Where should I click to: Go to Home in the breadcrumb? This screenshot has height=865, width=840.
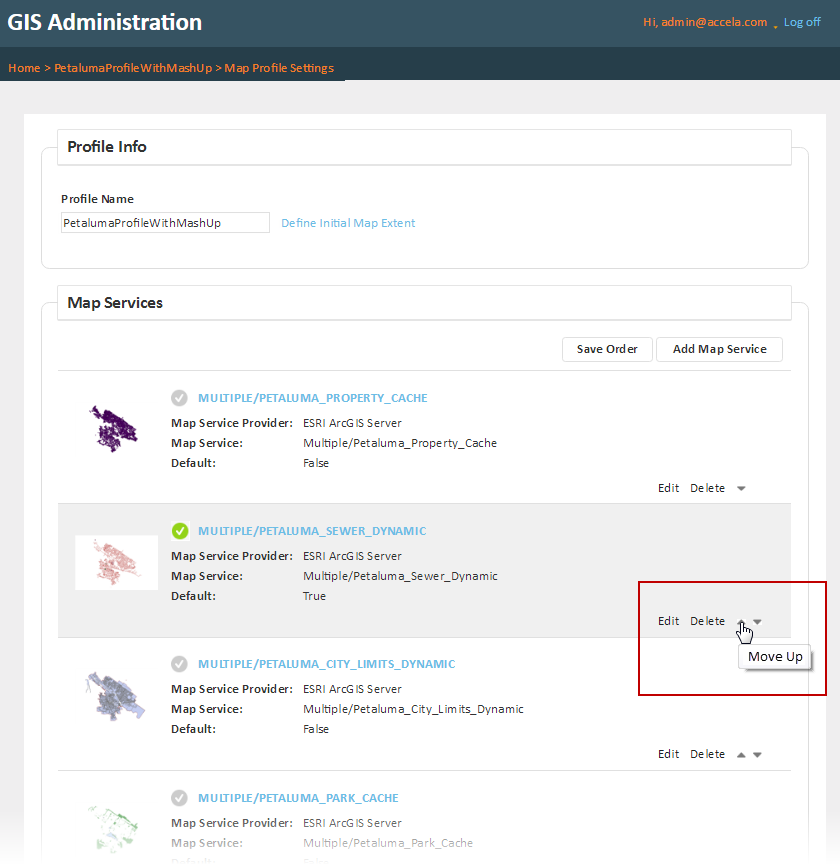(x=23, y=68)
